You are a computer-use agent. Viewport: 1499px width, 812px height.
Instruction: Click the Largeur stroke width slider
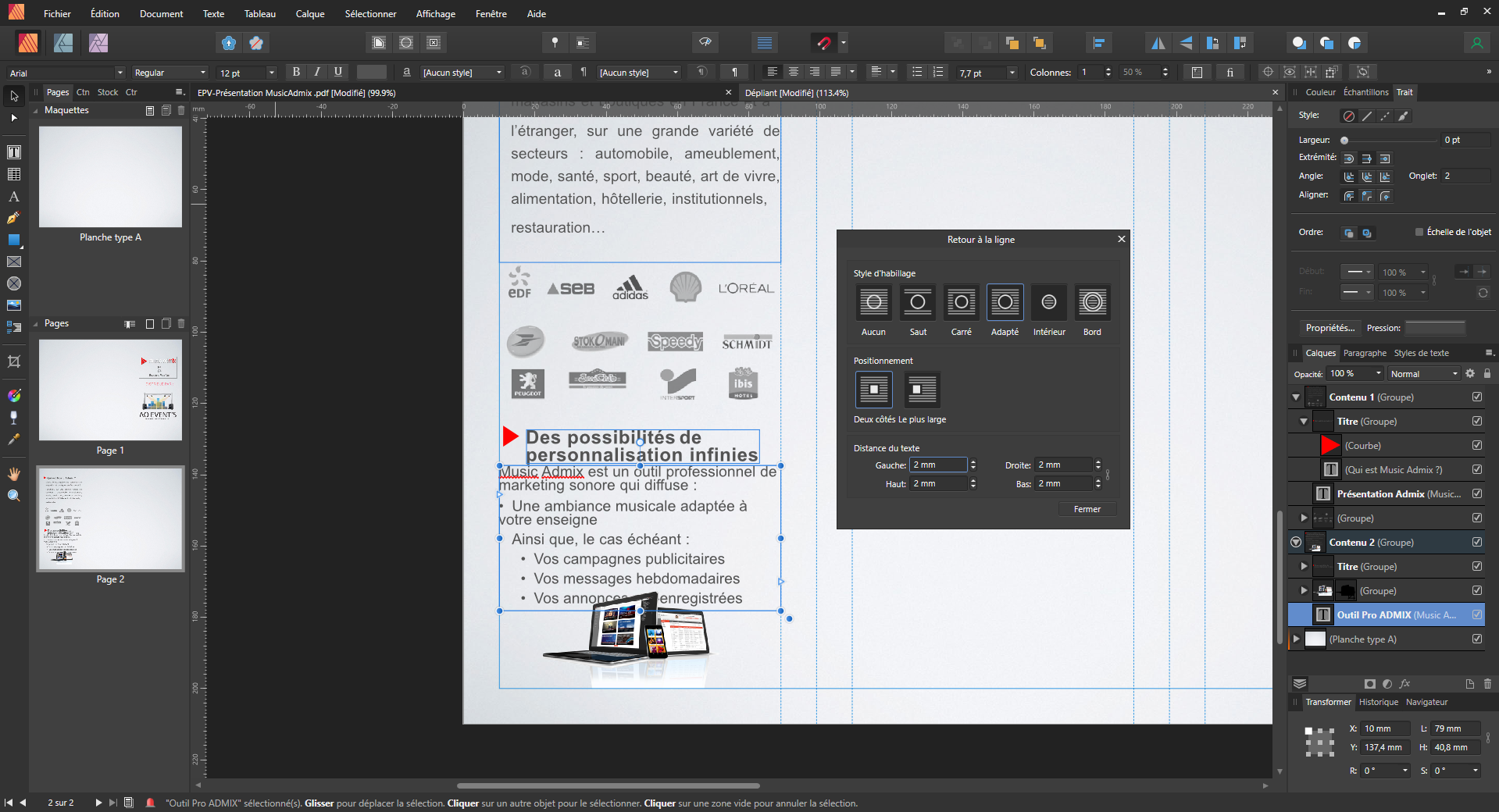[1390, 141]
